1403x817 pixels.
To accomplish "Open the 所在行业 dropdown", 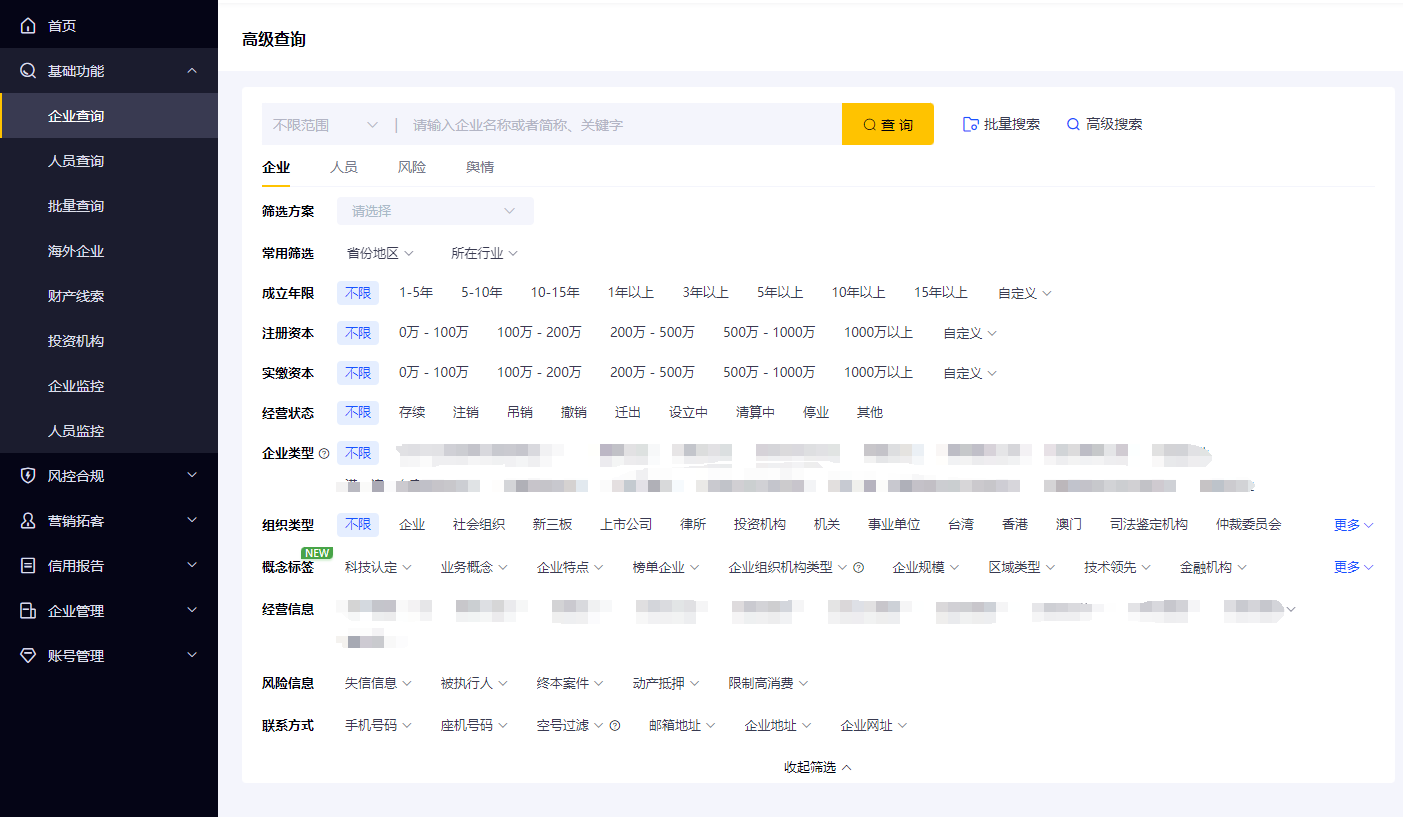I will 484,254.
